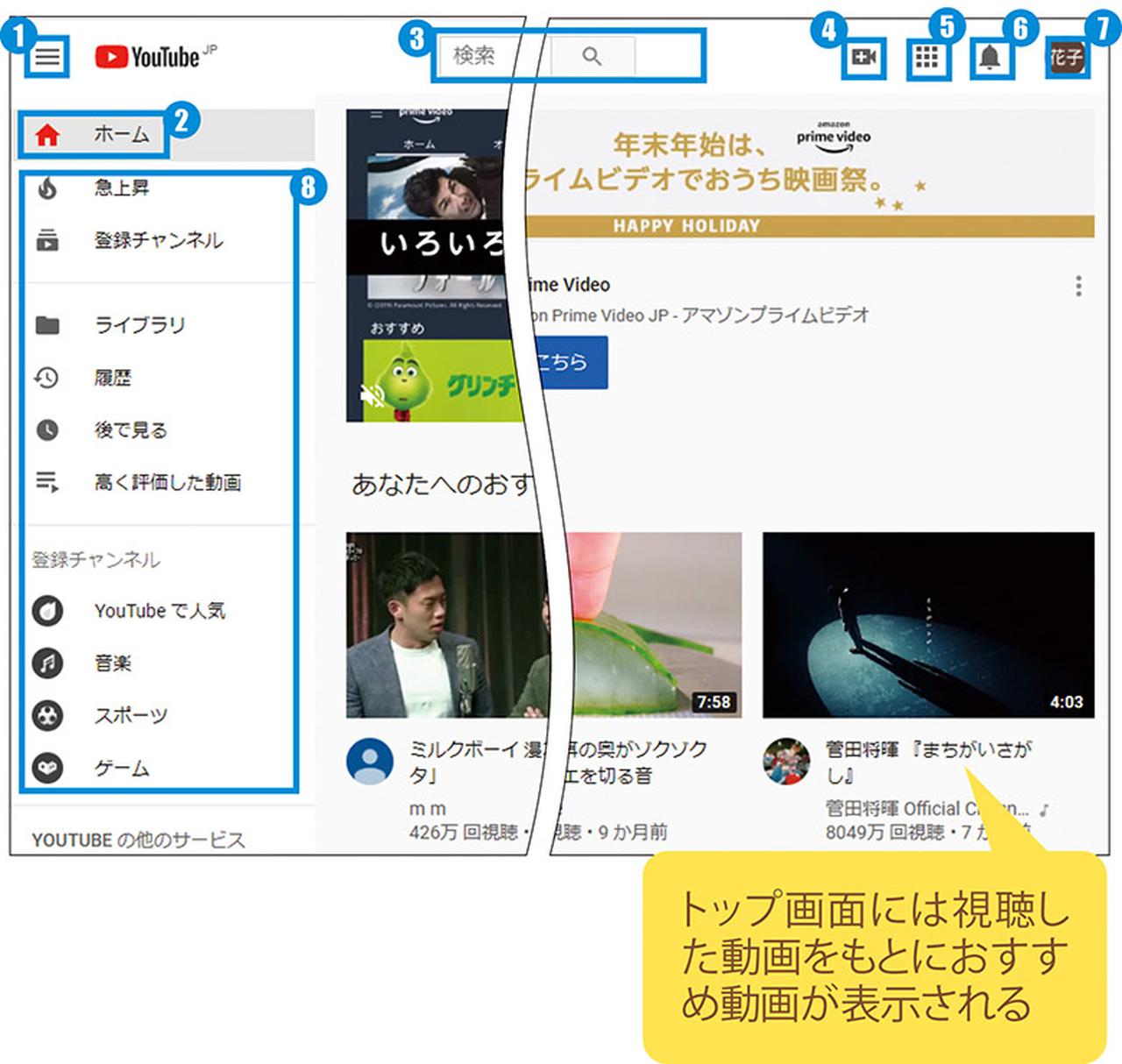Open the hamburger guide menu
Image resolution: width=1122 pixels, height=1064 pixels.
coord(47,58)
